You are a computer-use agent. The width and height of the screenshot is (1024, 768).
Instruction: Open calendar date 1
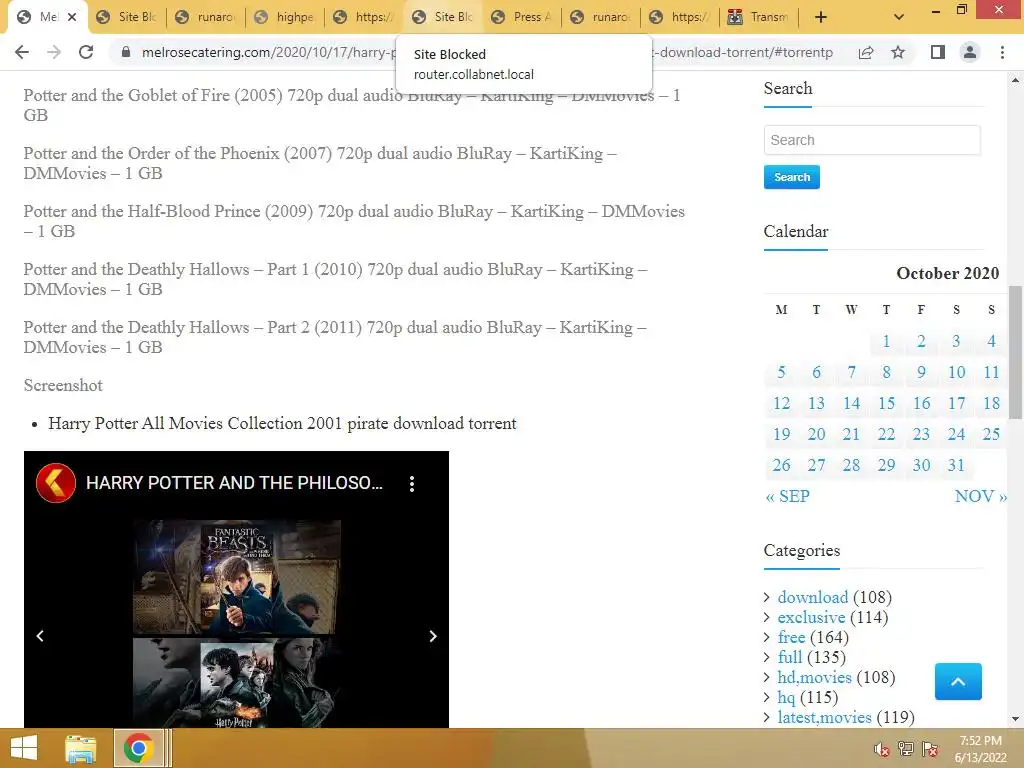886,341
